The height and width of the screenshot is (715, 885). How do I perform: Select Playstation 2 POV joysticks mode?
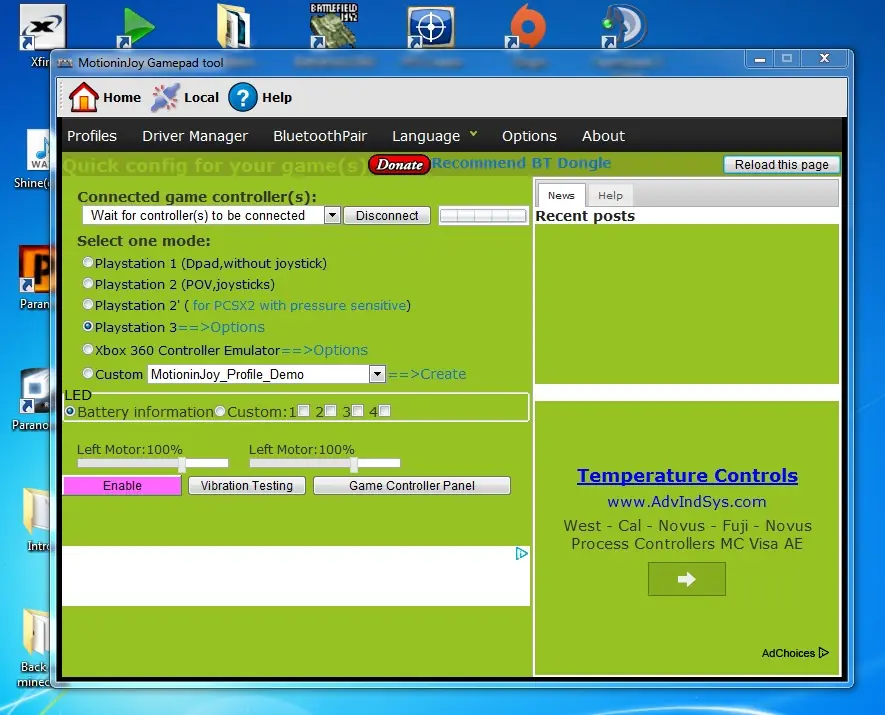[87, 283]
